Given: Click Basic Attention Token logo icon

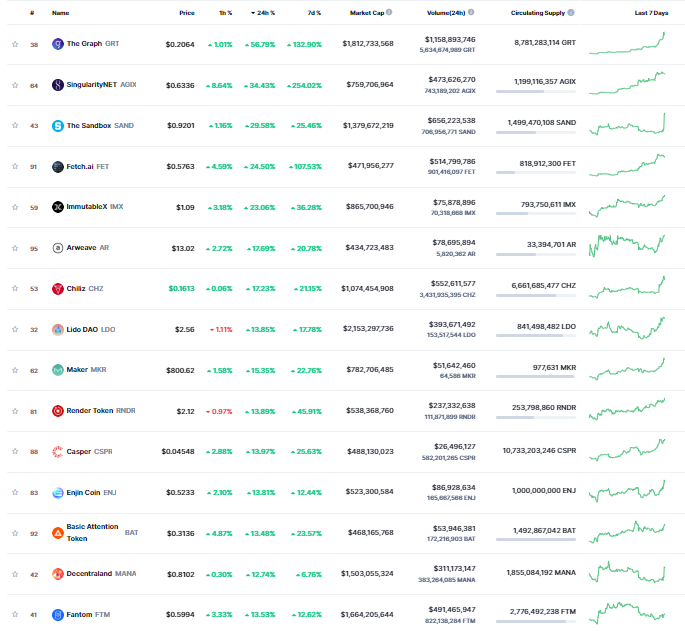Looking at the screenshot, I should (58, 533).
